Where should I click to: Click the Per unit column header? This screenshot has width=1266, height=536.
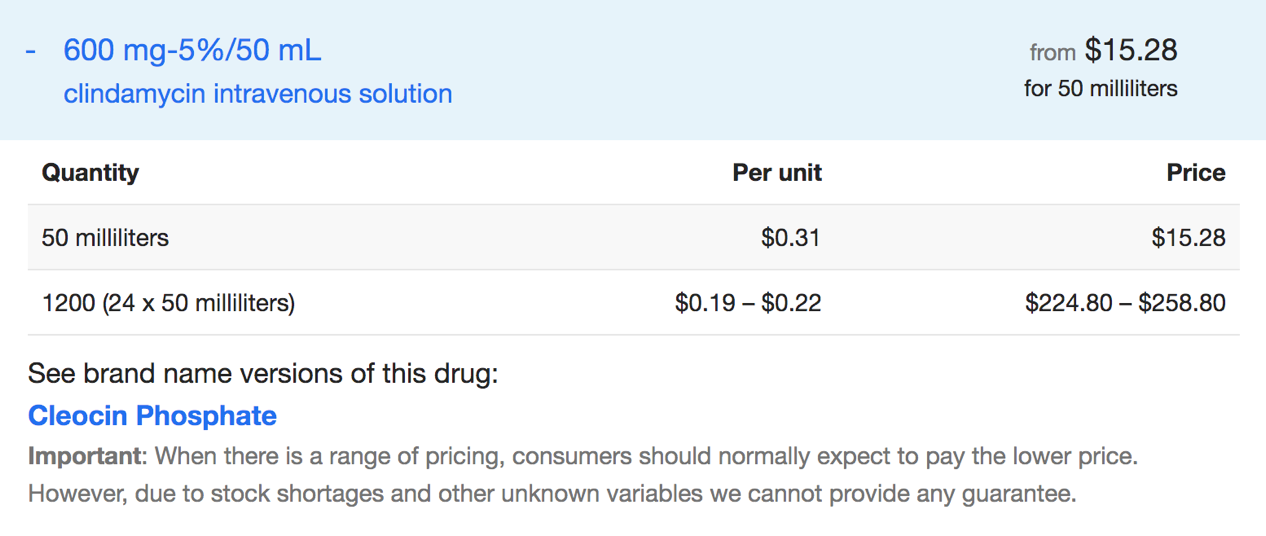click(777, 172)
